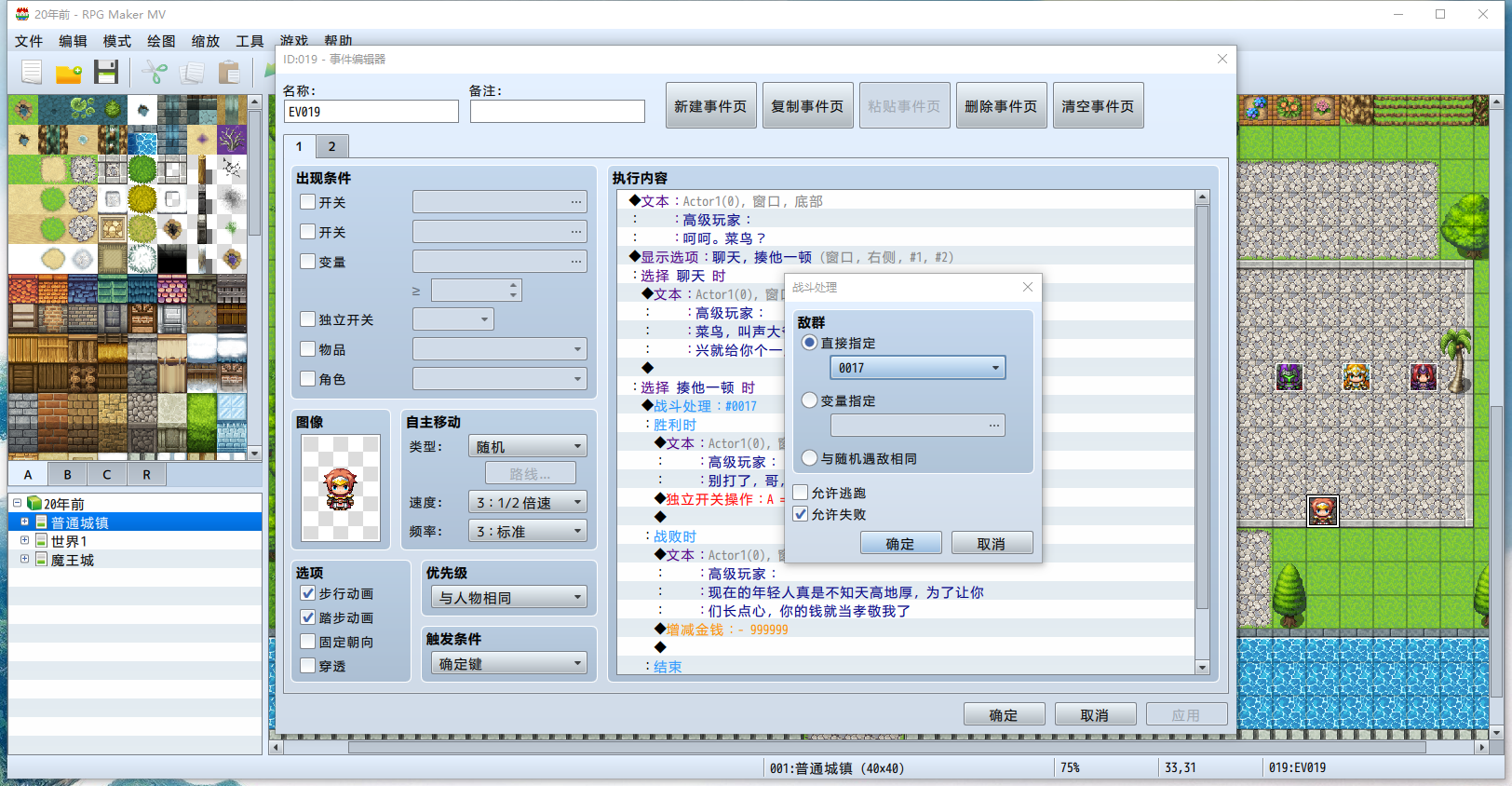
Task: Open the 类型 随机 movement dropdown
Action: [527, 446]
